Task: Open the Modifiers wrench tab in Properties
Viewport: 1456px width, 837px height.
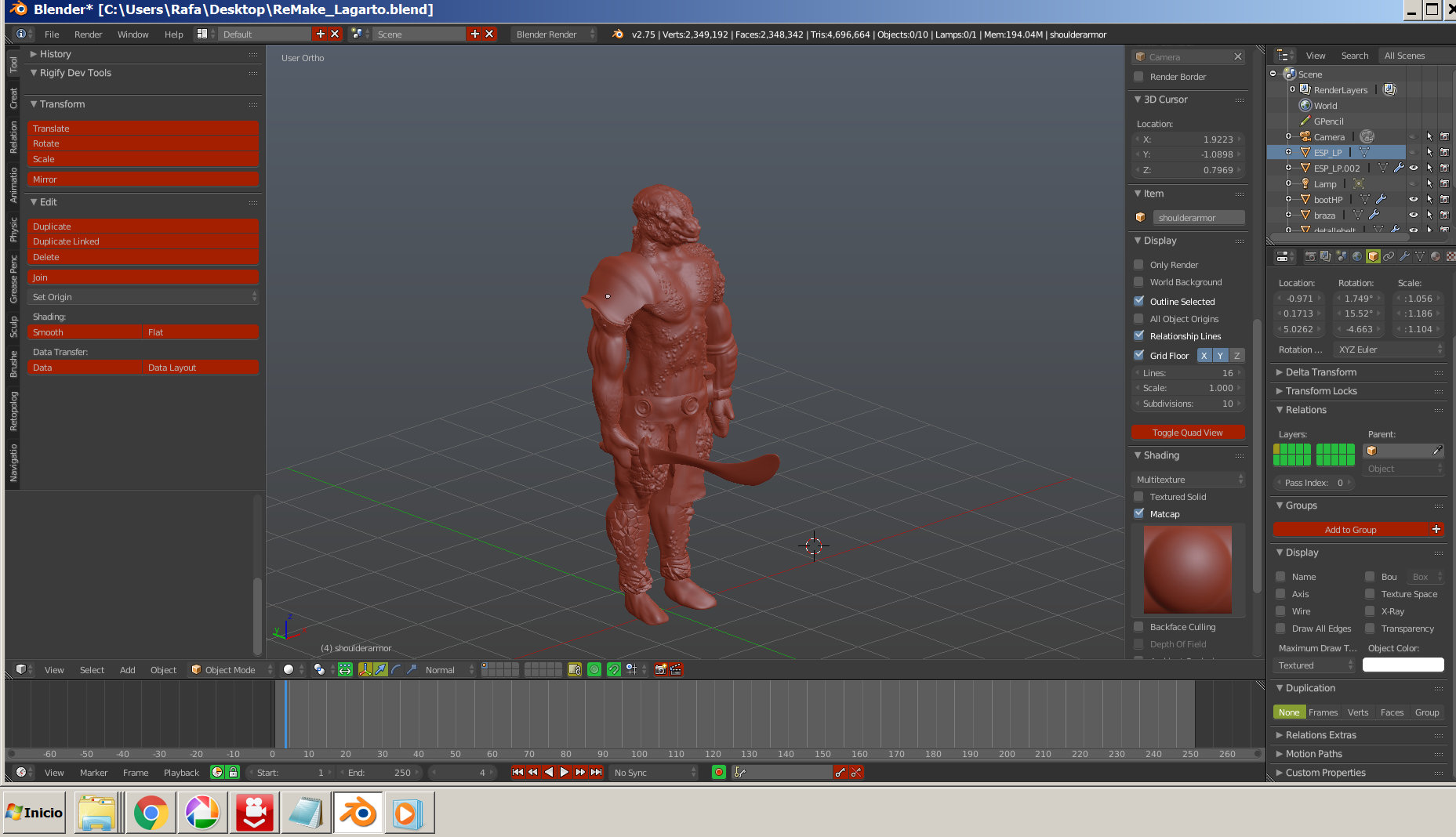Action: (x=1404, y=256)
